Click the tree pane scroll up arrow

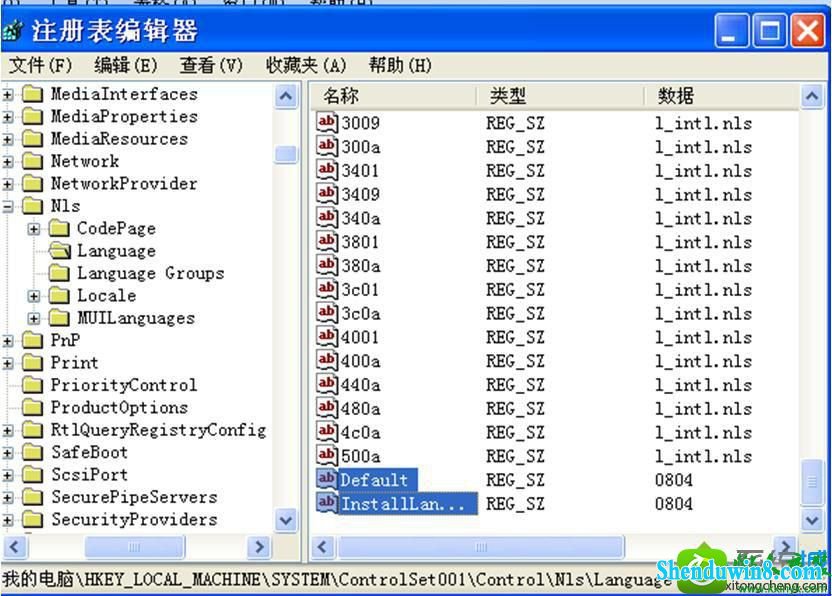286,97
